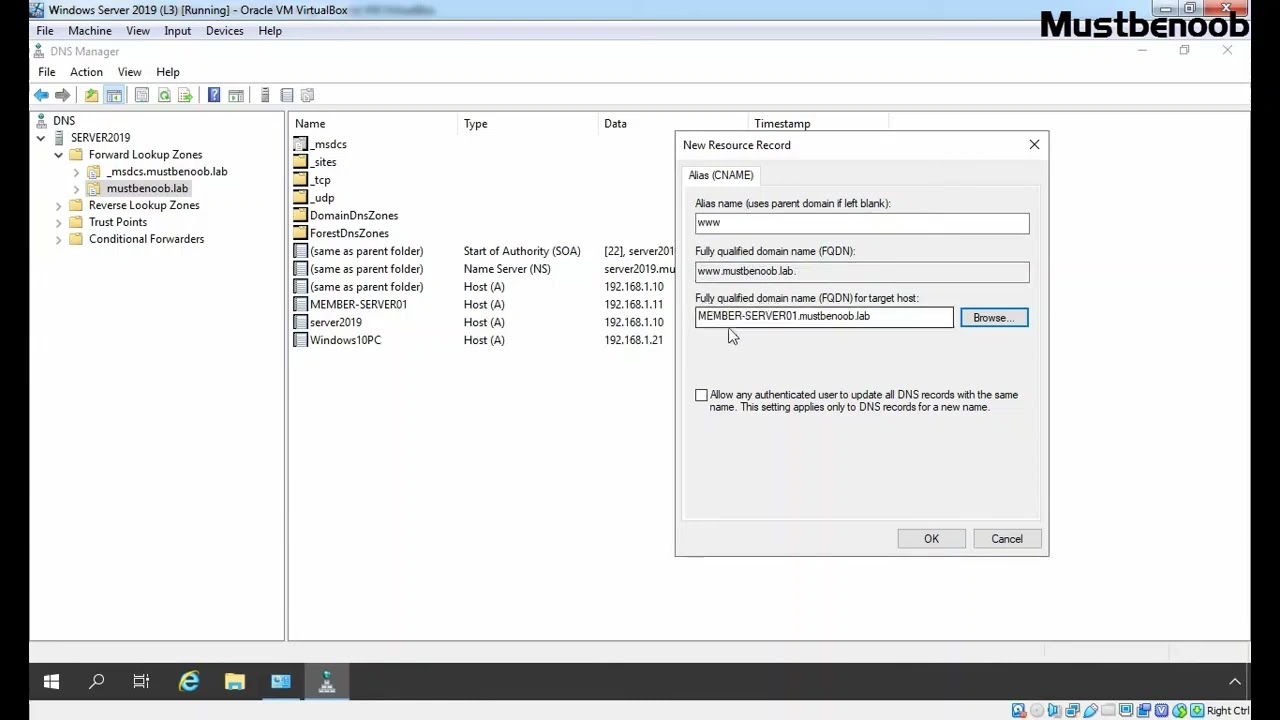Expand mustbenoob.lab zone node
1280x720 pixels.
click(77, 189)
